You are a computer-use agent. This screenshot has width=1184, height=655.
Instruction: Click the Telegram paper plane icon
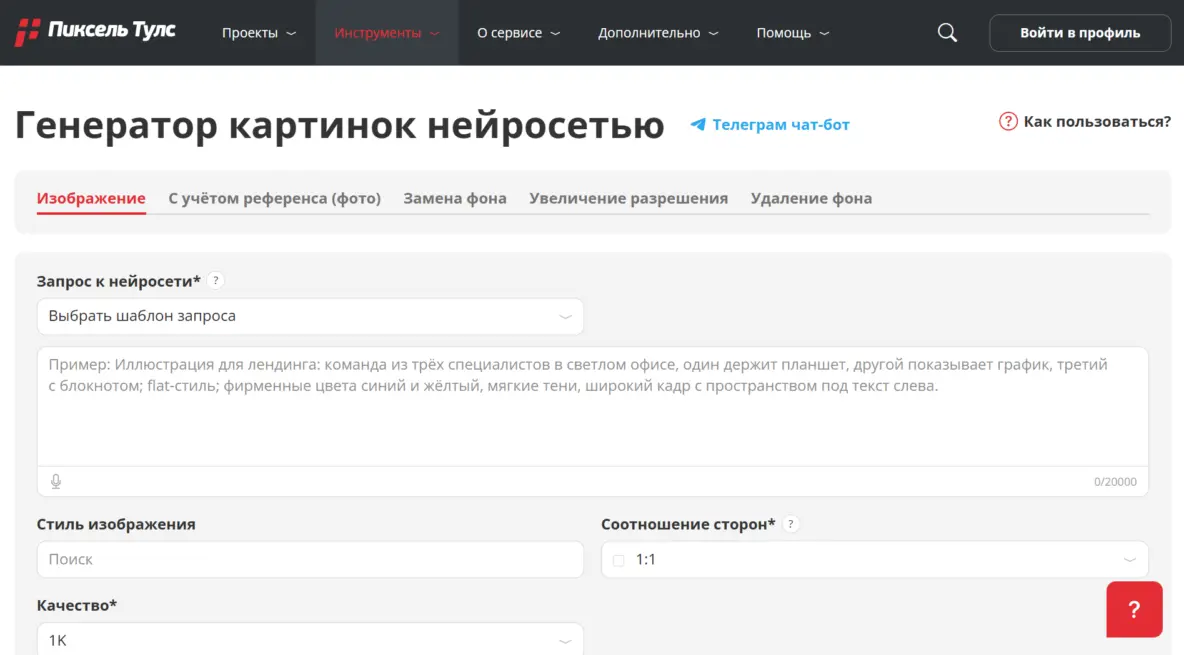coord(698,125)
